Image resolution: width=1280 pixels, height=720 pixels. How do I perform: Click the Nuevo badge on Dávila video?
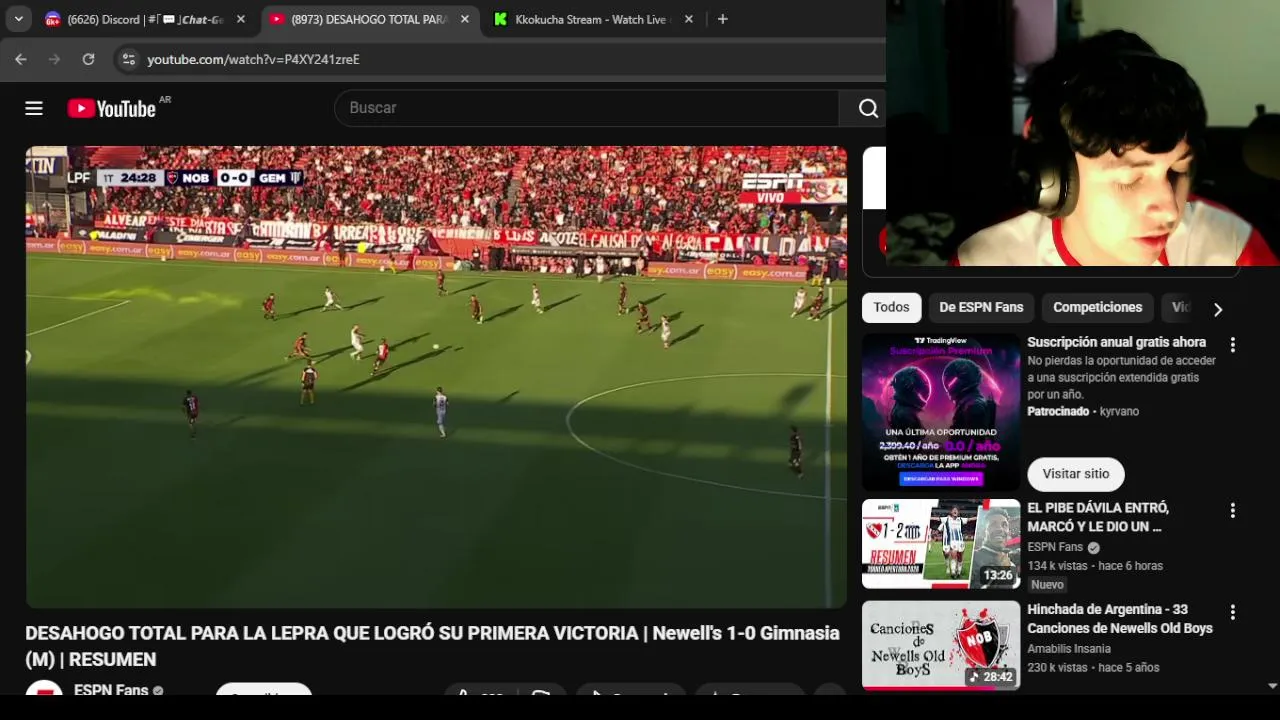point(1047,584)
